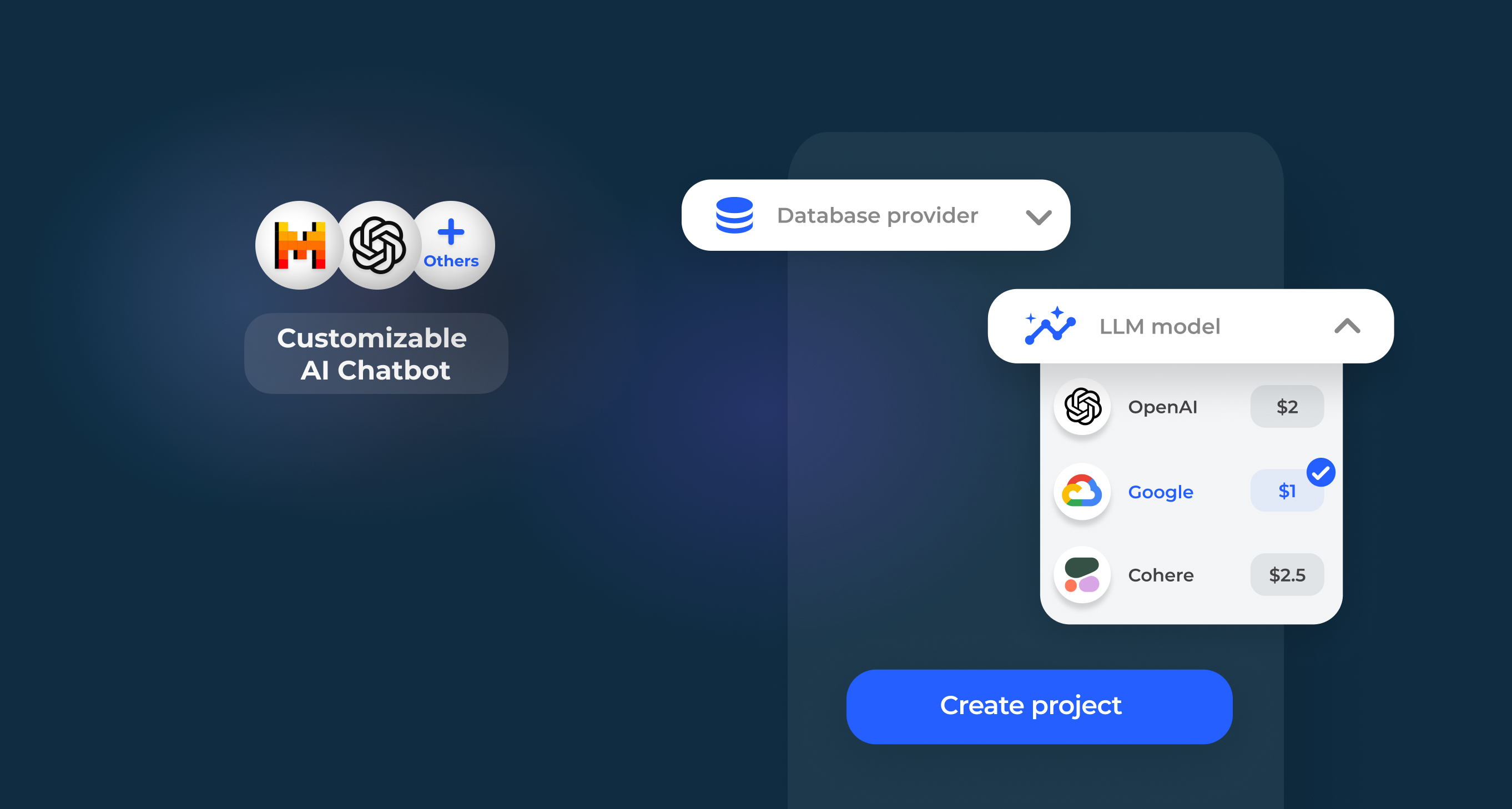
Task: Click the $2.5 price tag for Cohere
Action: click(x=1287, y=575)
